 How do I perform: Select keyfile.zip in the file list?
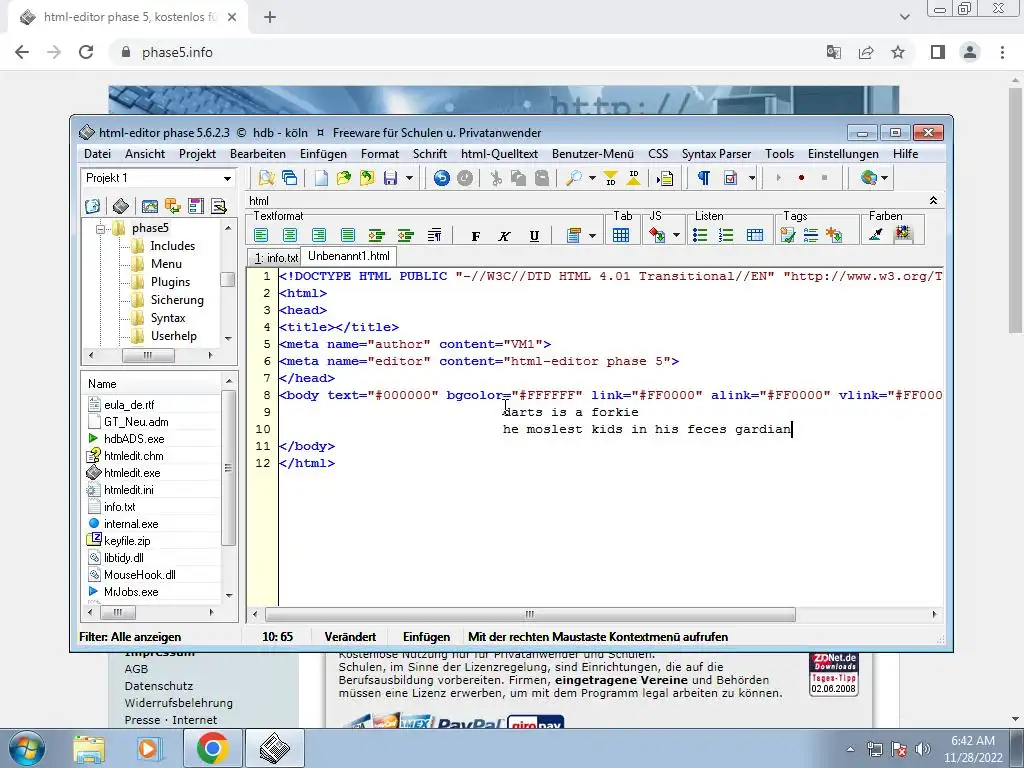pyautogui.click(x=127, y=541)
